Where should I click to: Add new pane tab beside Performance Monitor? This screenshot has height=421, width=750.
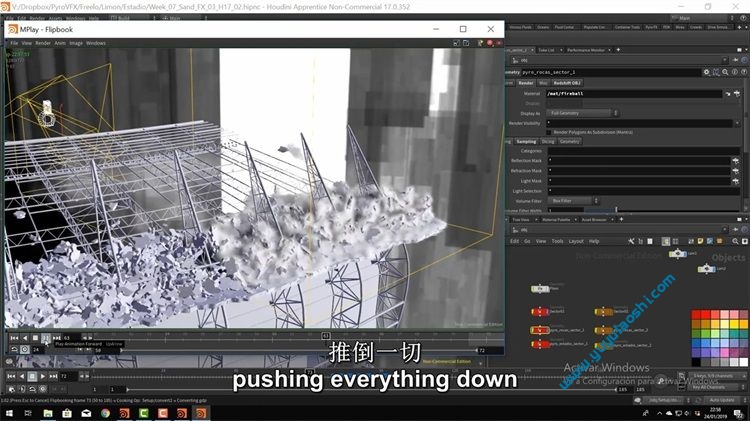click(x=618, y=50)
